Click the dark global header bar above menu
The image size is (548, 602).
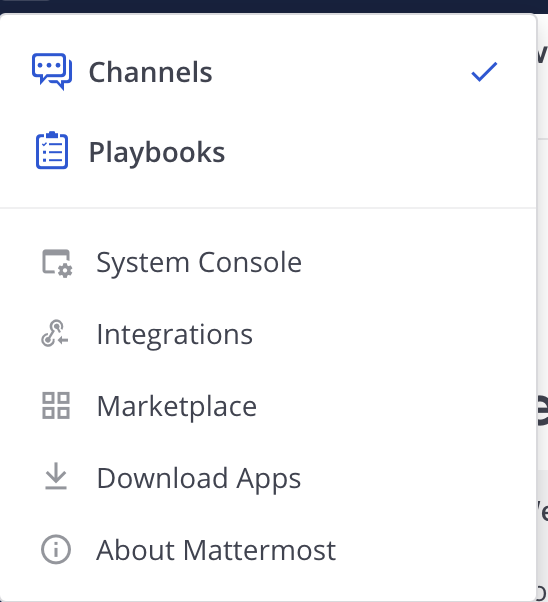274,6
